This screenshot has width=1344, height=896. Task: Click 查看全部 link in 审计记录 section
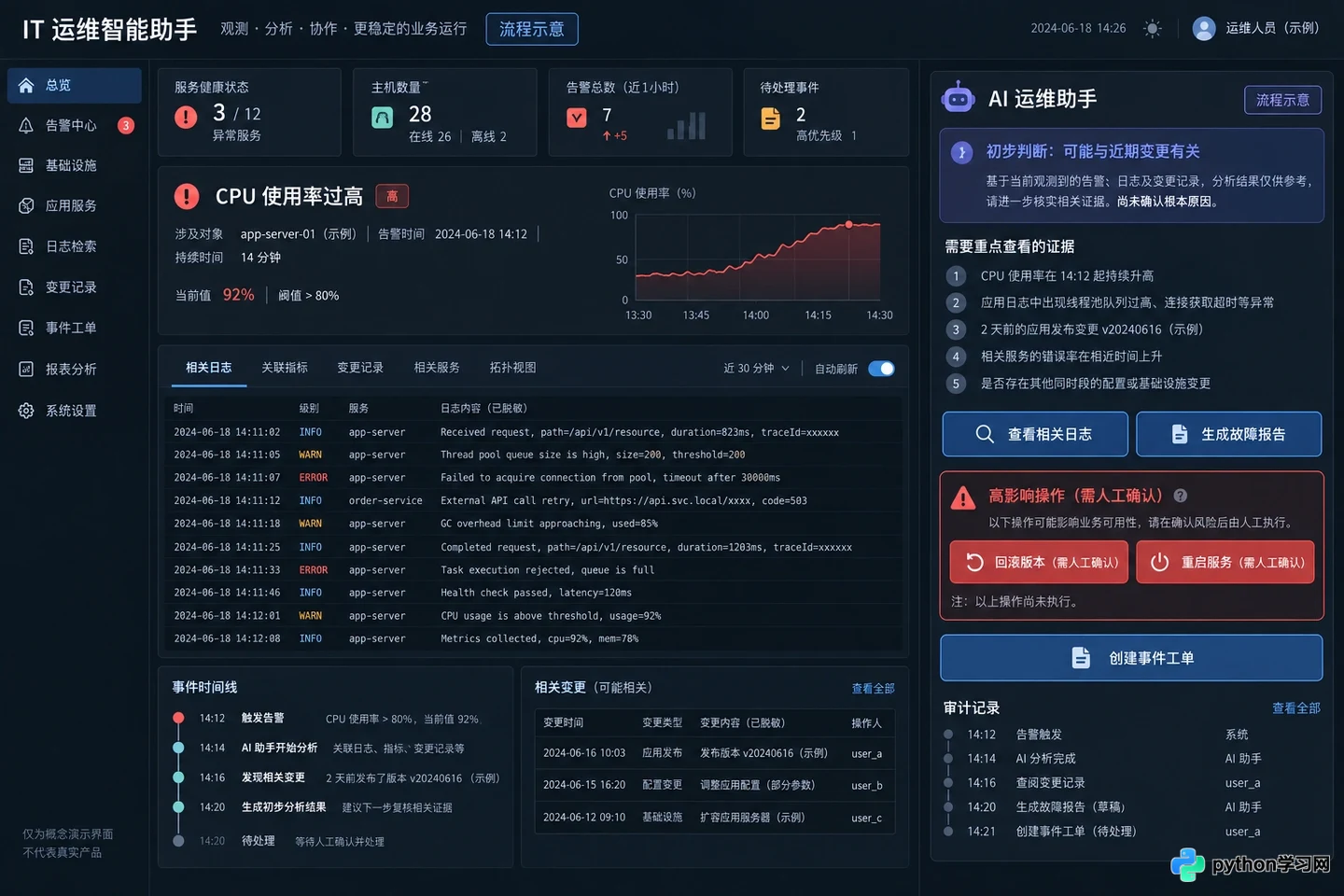tap(1296, 708)
